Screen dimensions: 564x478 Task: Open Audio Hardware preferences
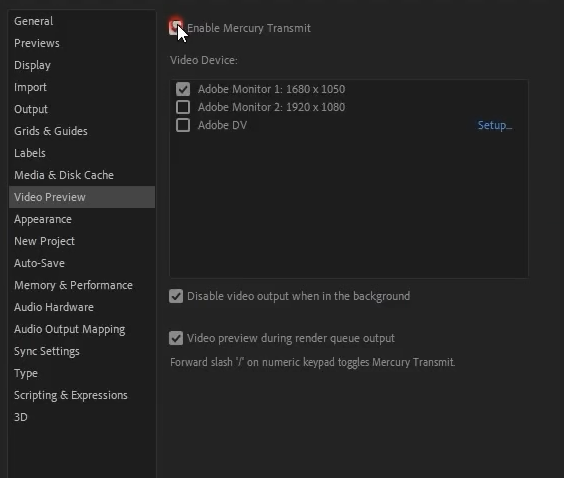(82, 307)
